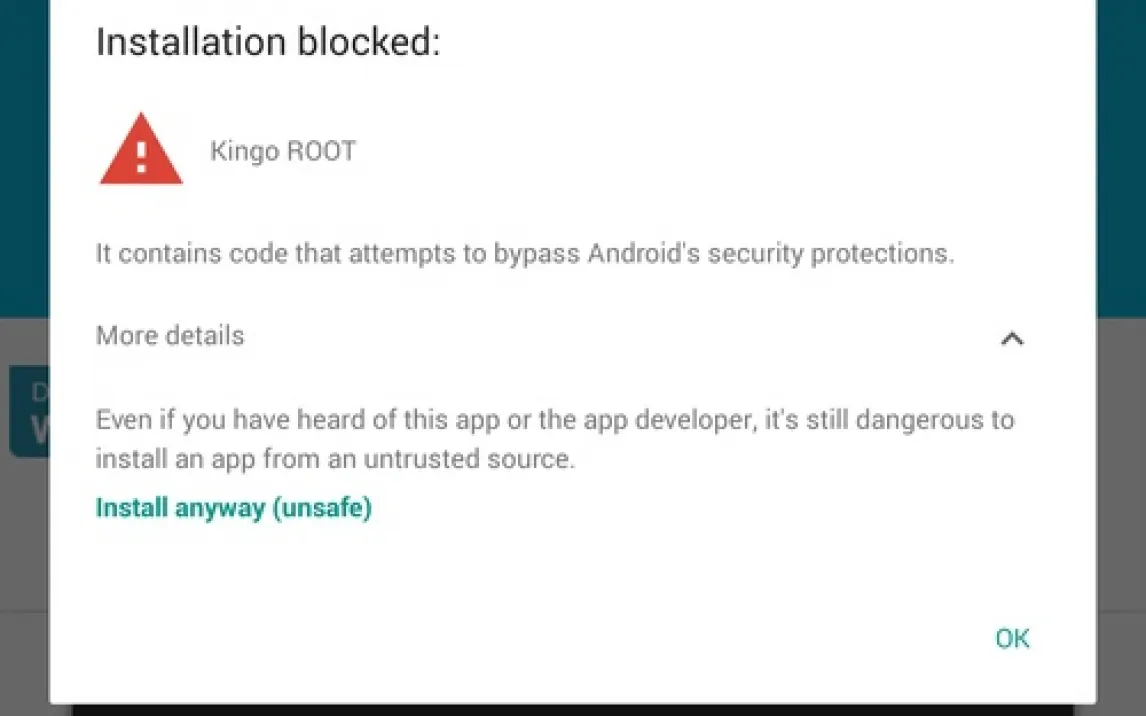
Task: Select the Kingo ROOT app name
Action: click(283, 152)
